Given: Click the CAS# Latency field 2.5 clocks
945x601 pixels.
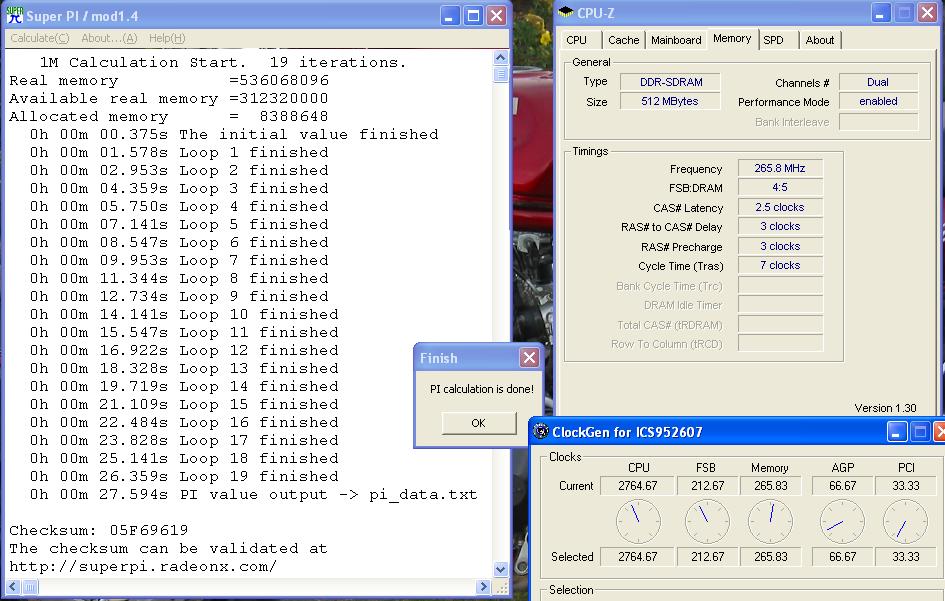Looking at the screenshot, I should pyautogui.click(x=780, y=207).
